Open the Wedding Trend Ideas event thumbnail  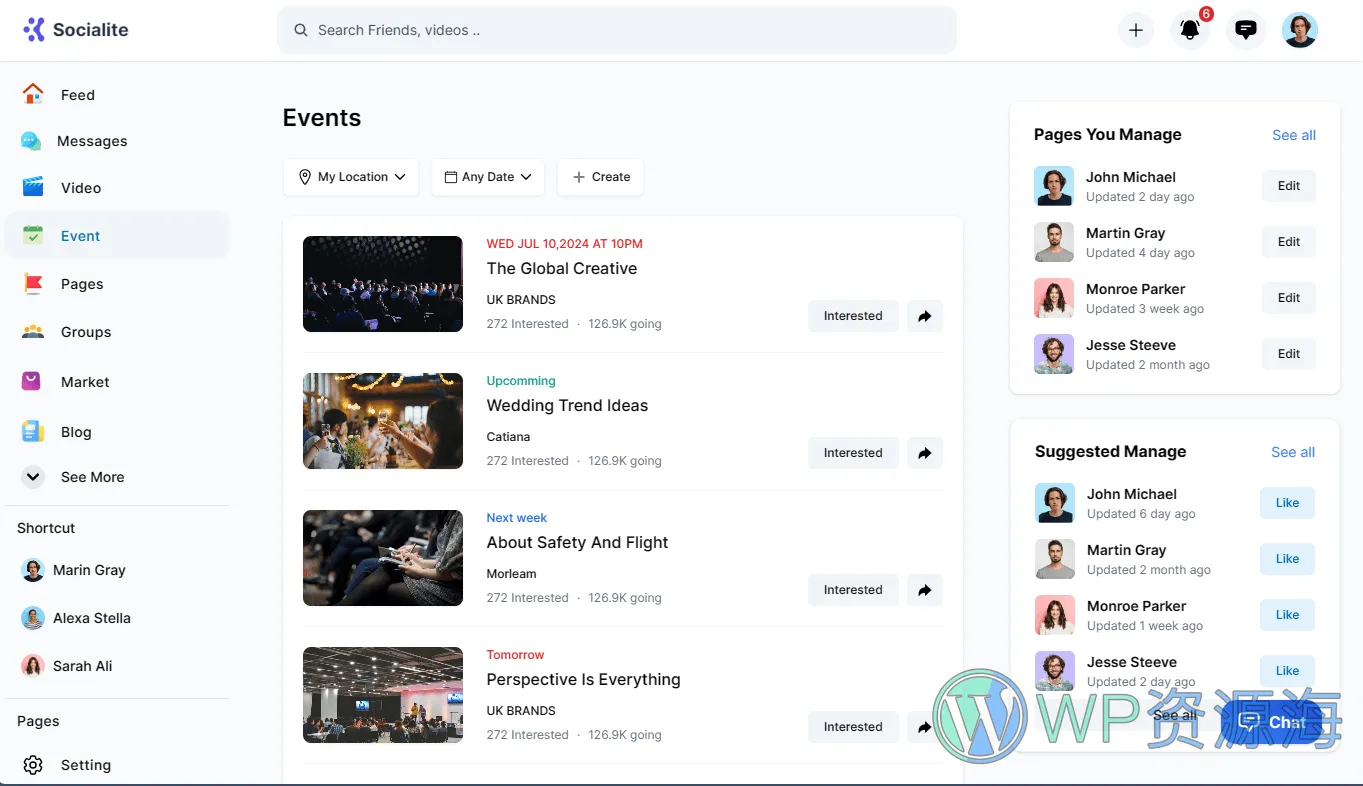[383, 421]
